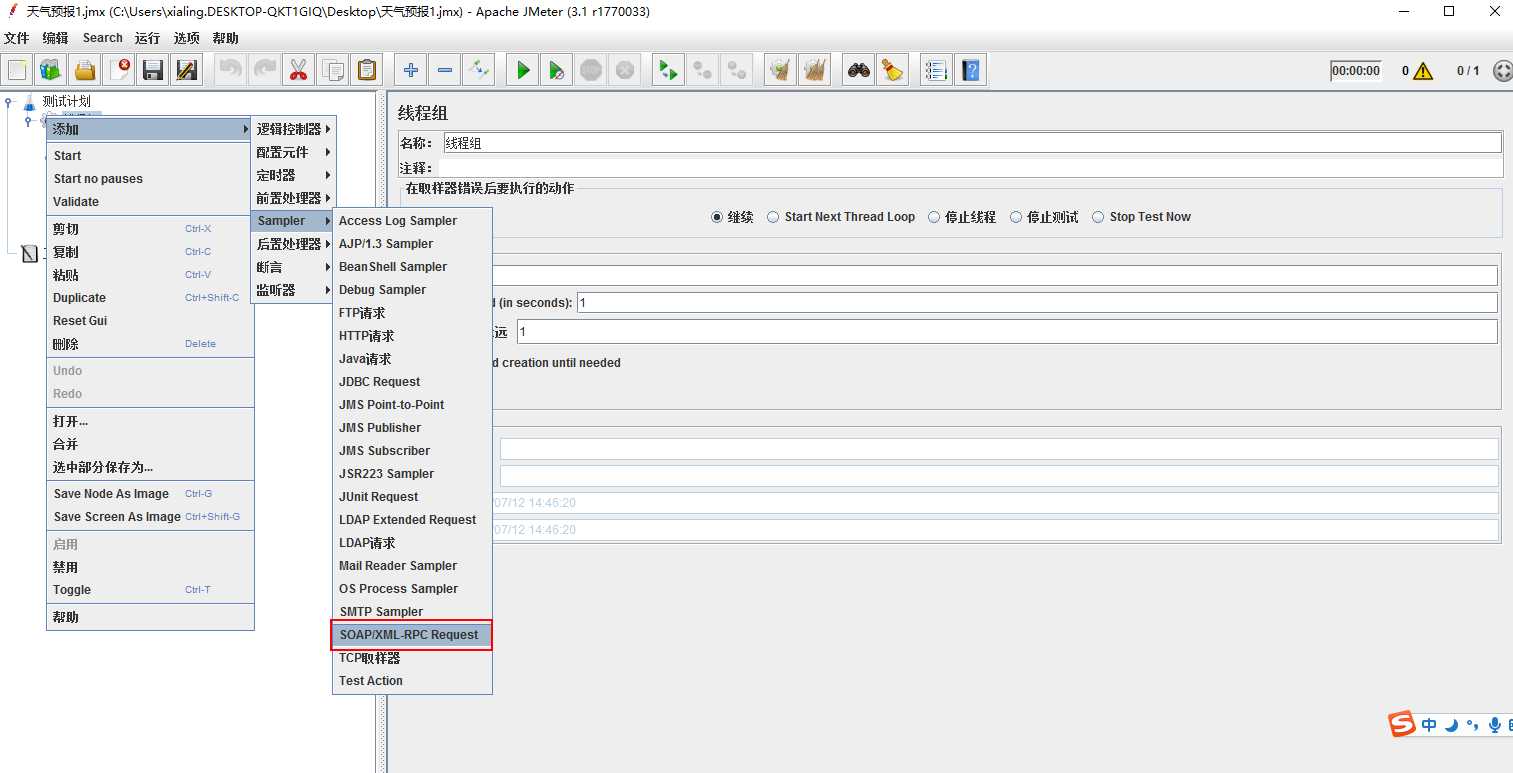Select the 停止线程 radio button
The image size is (1513, 773).
pos(934,217)
